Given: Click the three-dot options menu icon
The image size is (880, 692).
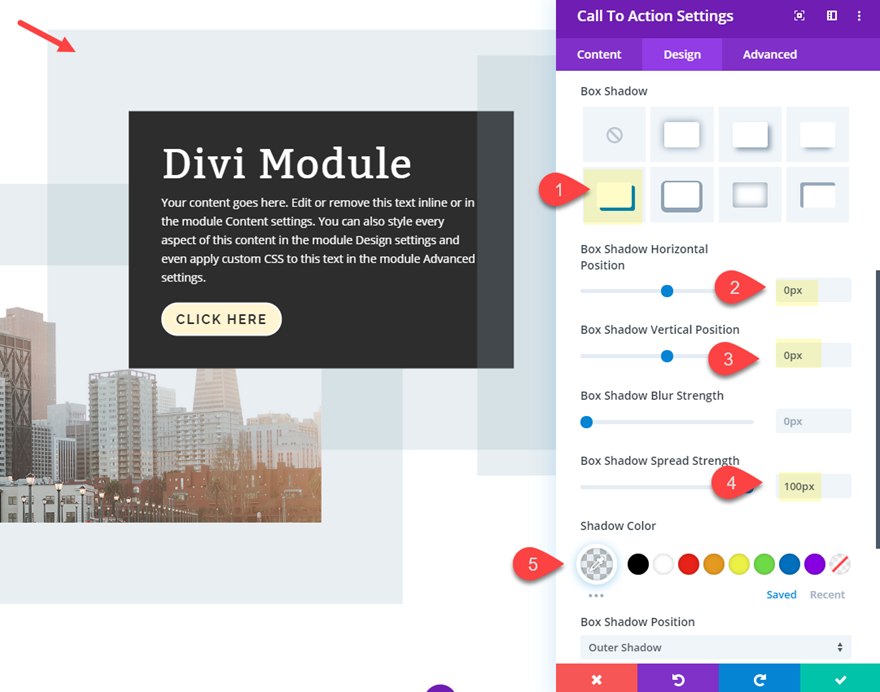Looking at the screenshot, I should [858, 15].
